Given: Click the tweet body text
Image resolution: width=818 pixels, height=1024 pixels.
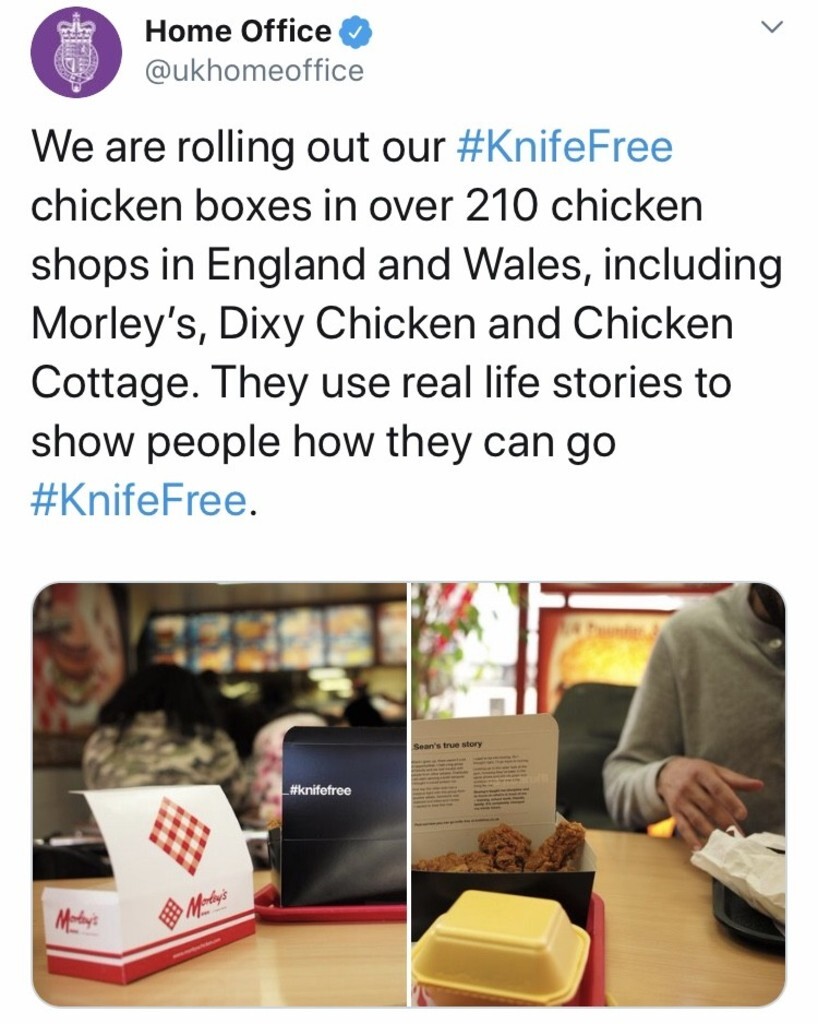Looking at the screenshot, I should 406,323.
